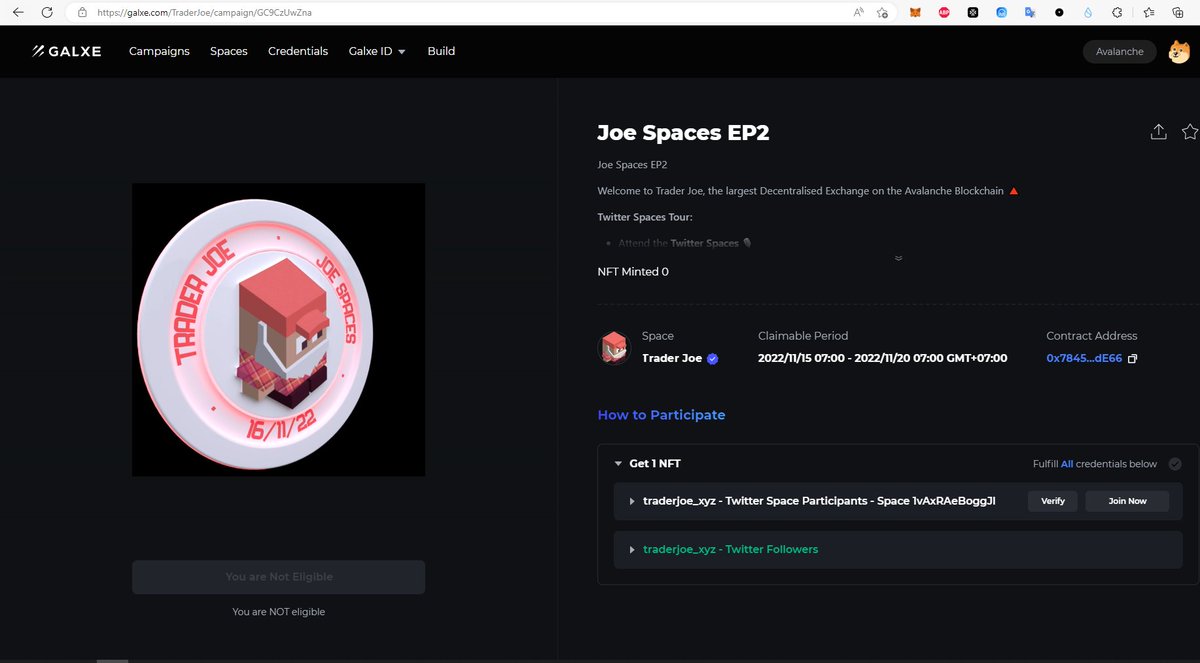The width and height of the screenshot is (1200, 663).
Task: Expand the Galxe ID dropdown
Action: [x=377, y=51]
